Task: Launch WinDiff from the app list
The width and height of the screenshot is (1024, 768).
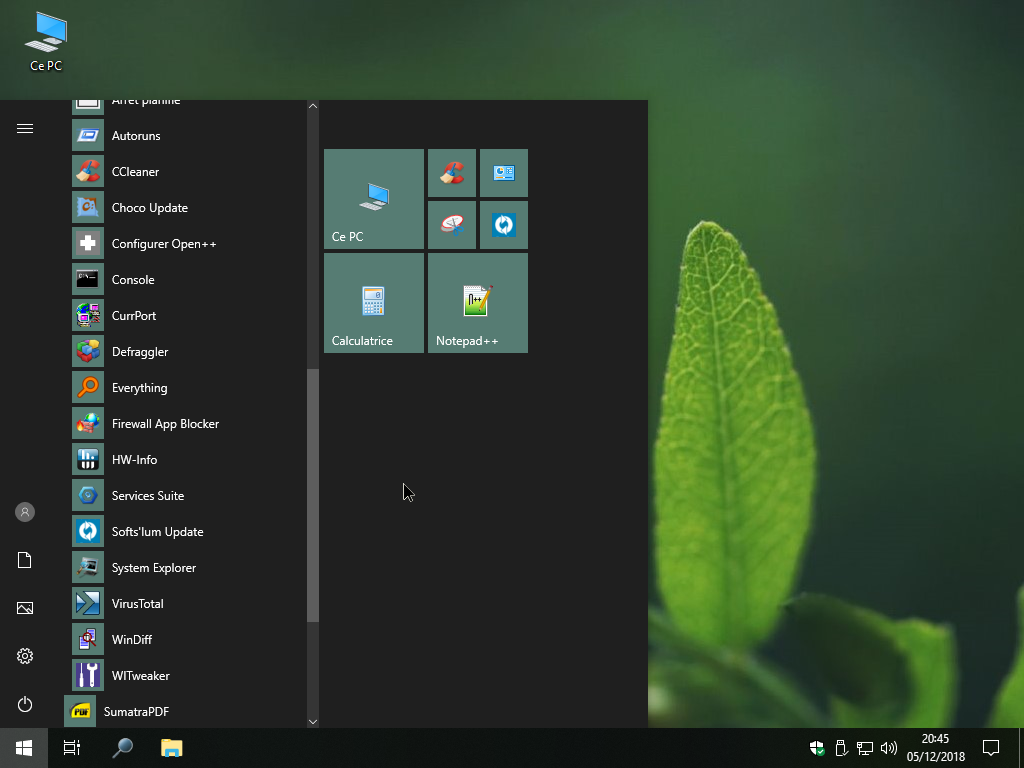Action: pyautogui.click(x=186, y=639)
